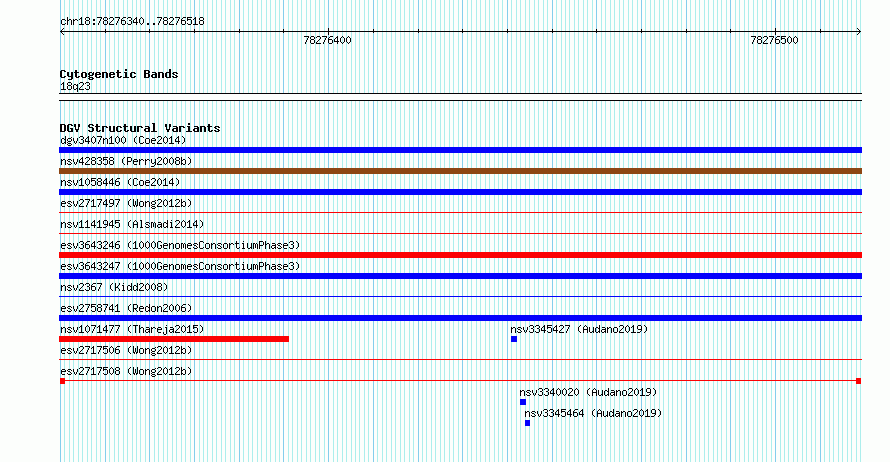Click the dgv3407n100 (Coe2014) variant label
Screen dimensions: 890x462
pyautogui.click(x=123, y=140)
